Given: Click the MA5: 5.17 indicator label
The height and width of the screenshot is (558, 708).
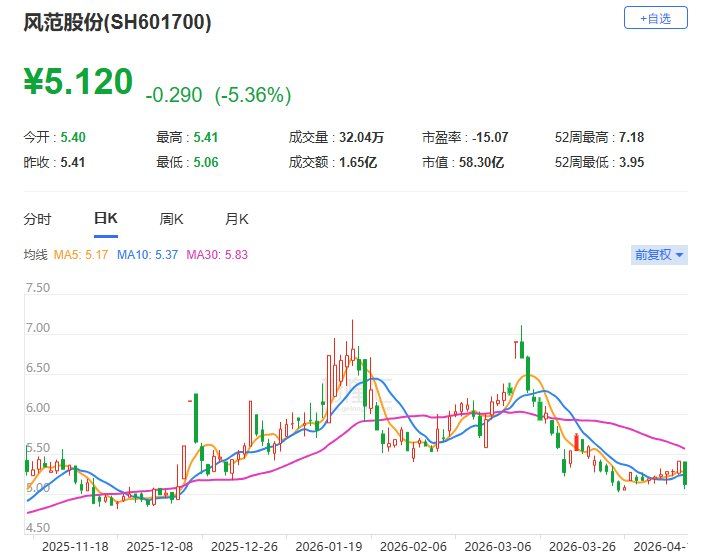Looking at the screenshot, I should [83, 255].
